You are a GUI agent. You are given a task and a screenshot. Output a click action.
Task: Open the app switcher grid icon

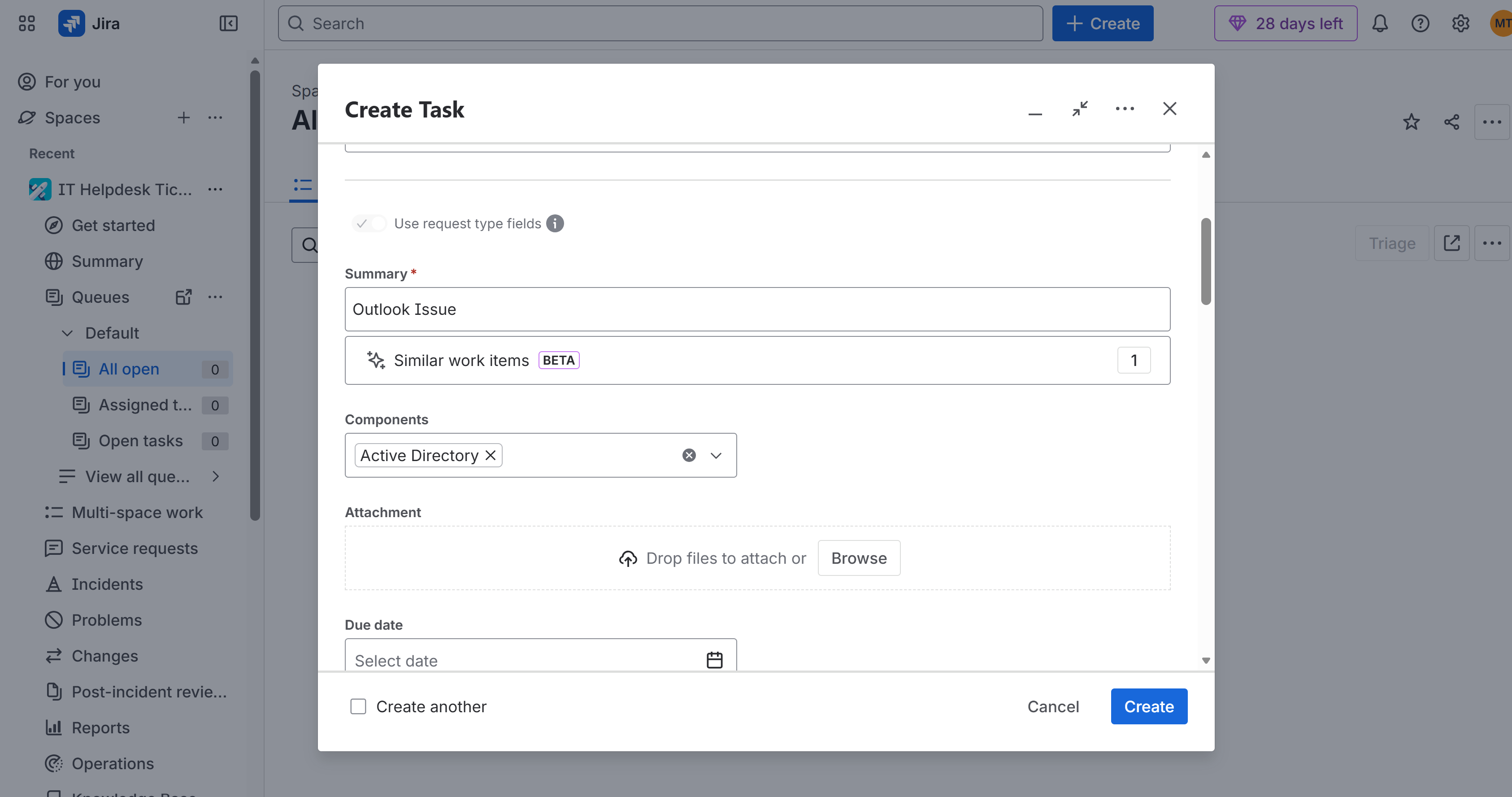pyautogui.click(x=26, y=23)
